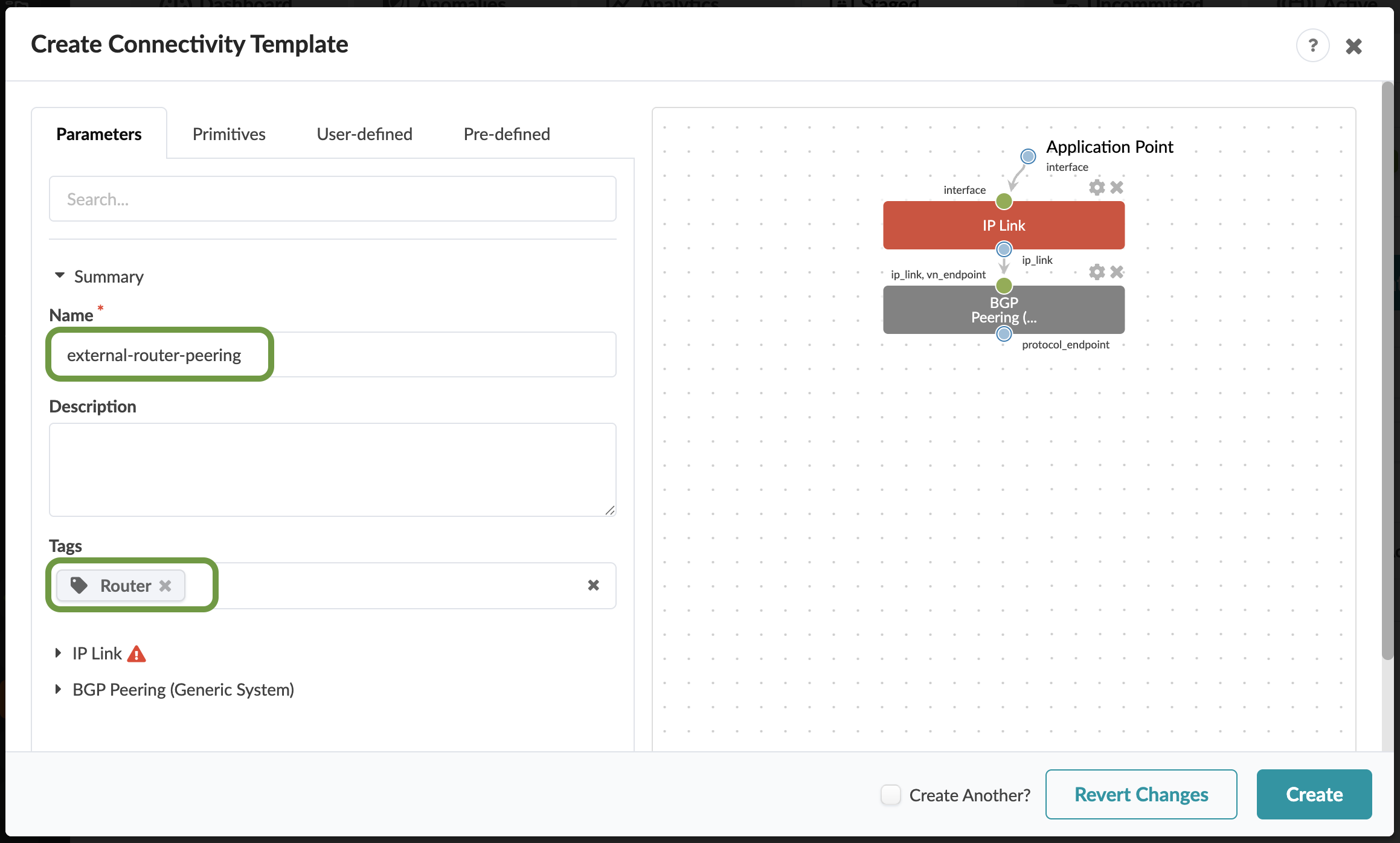Click the protocol_endpoint blue connector
Image resolution: width=1400 pixels, height=843 pixels.
click(1004, 333)
